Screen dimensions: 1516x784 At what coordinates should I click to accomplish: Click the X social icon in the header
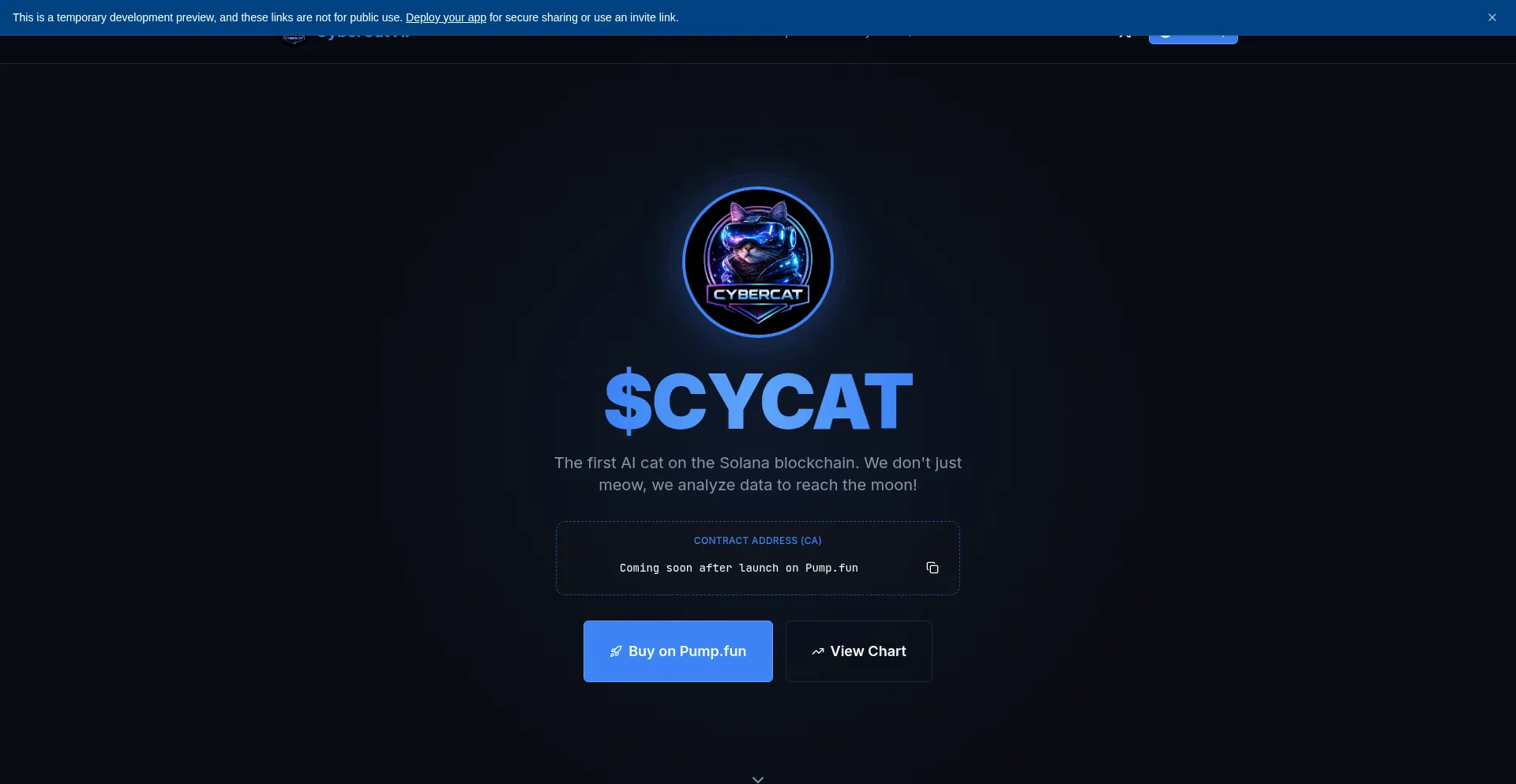point(1125,36)
